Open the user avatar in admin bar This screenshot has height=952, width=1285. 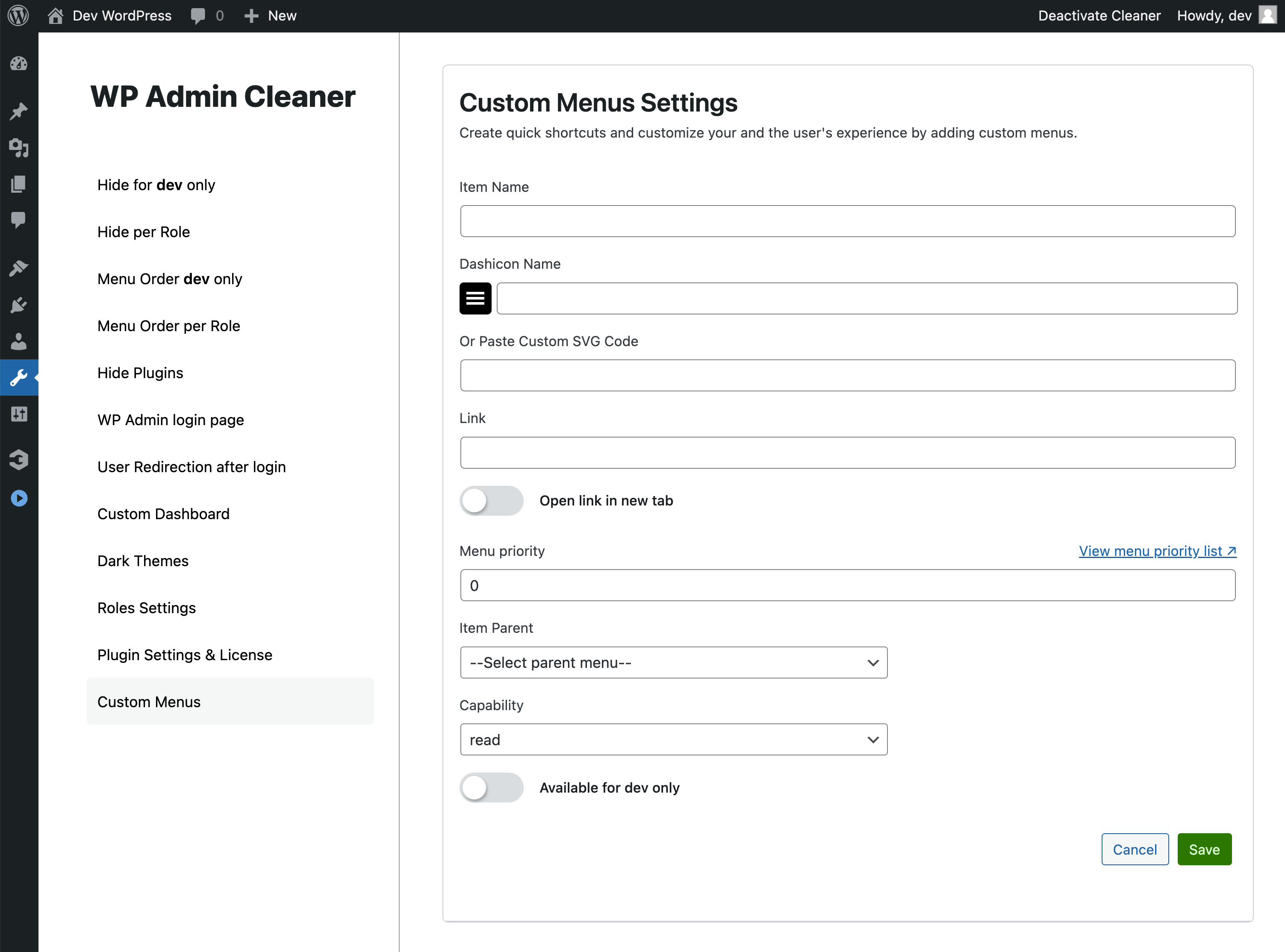coord(1267,15)
